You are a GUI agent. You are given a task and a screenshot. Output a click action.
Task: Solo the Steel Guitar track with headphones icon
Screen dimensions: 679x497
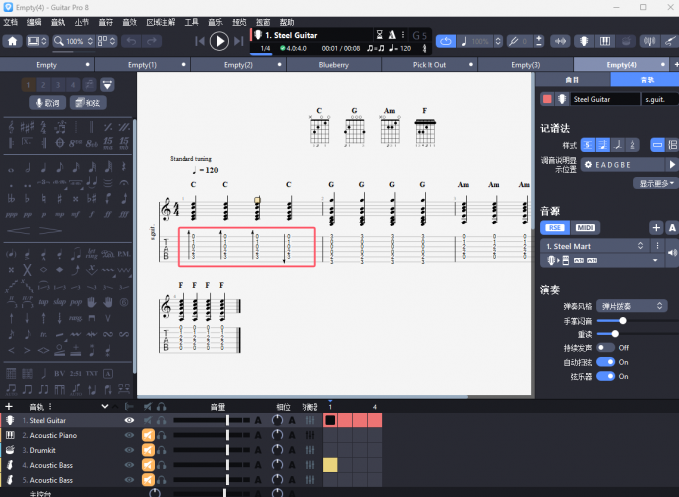[x=162, y=421]
